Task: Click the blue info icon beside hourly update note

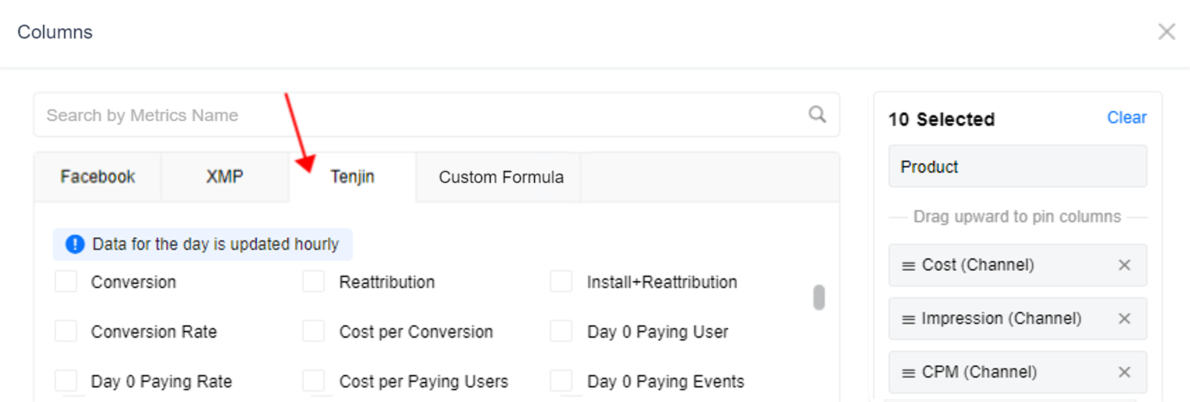Action: pos(75,244)
